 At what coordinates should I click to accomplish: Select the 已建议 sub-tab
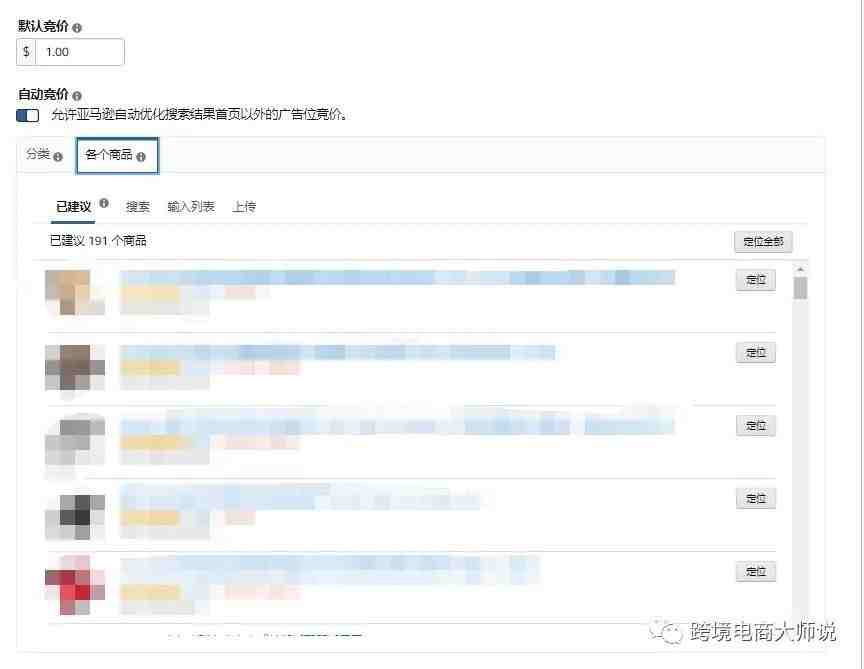(x=73, y=207)
